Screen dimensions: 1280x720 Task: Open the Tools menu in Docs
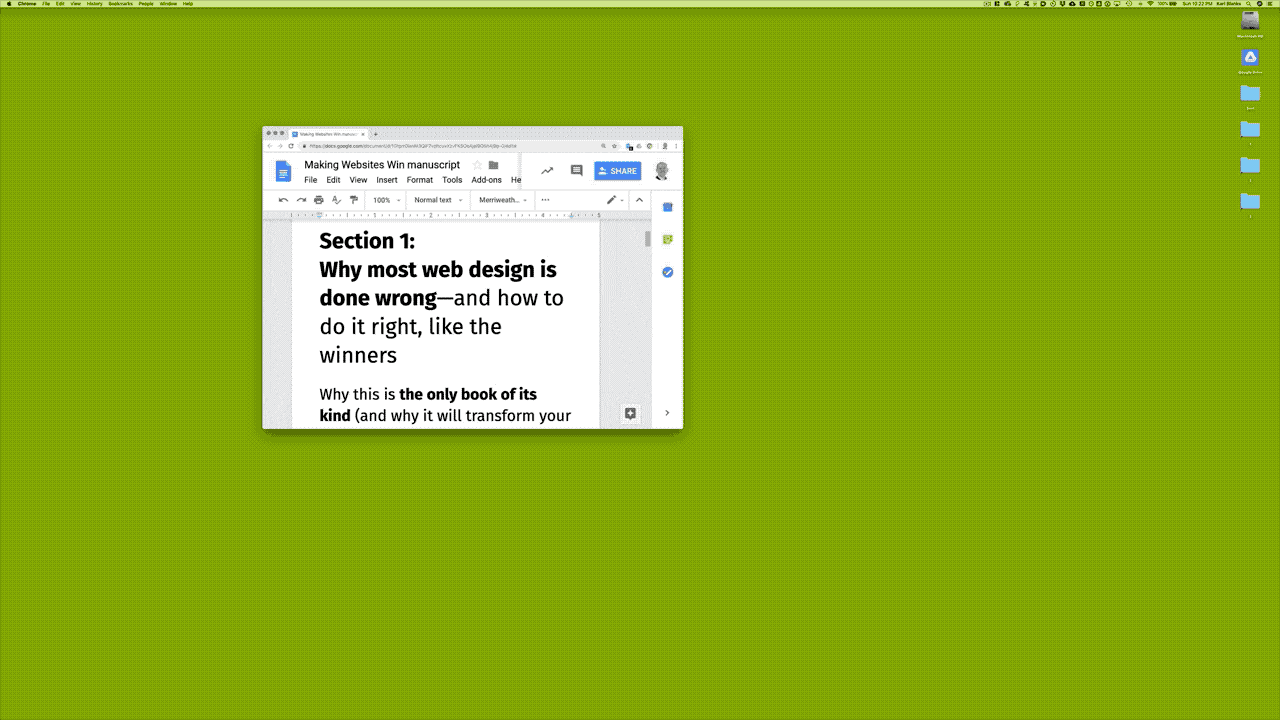coord(452,180)
